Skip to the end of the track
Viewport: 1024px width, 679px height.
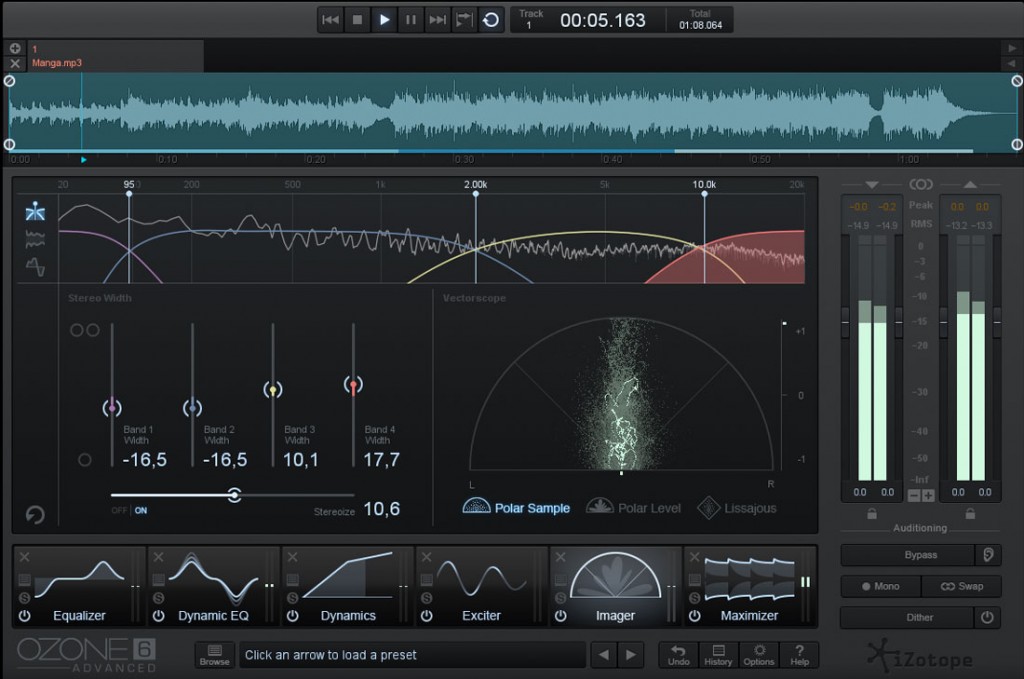(x=438, y=20)
